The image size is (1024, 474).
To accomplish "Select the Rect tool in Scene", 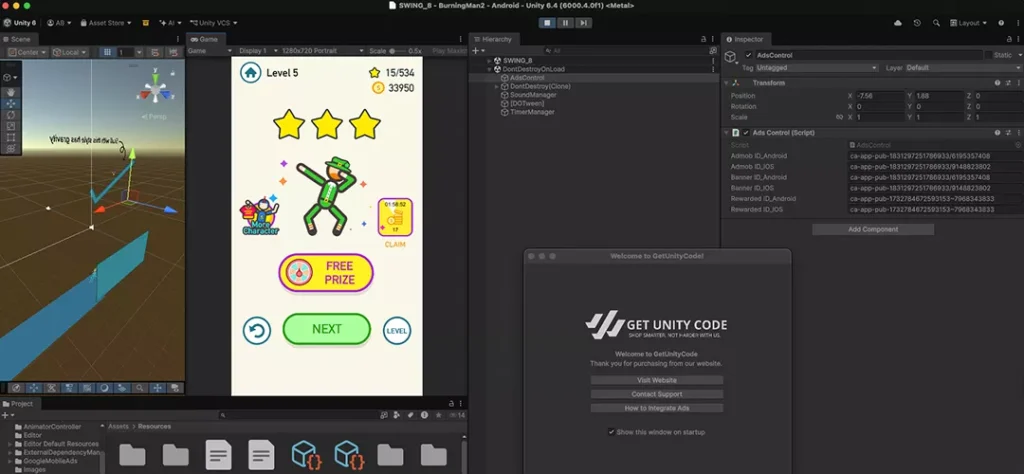I will tap(11, 138).
